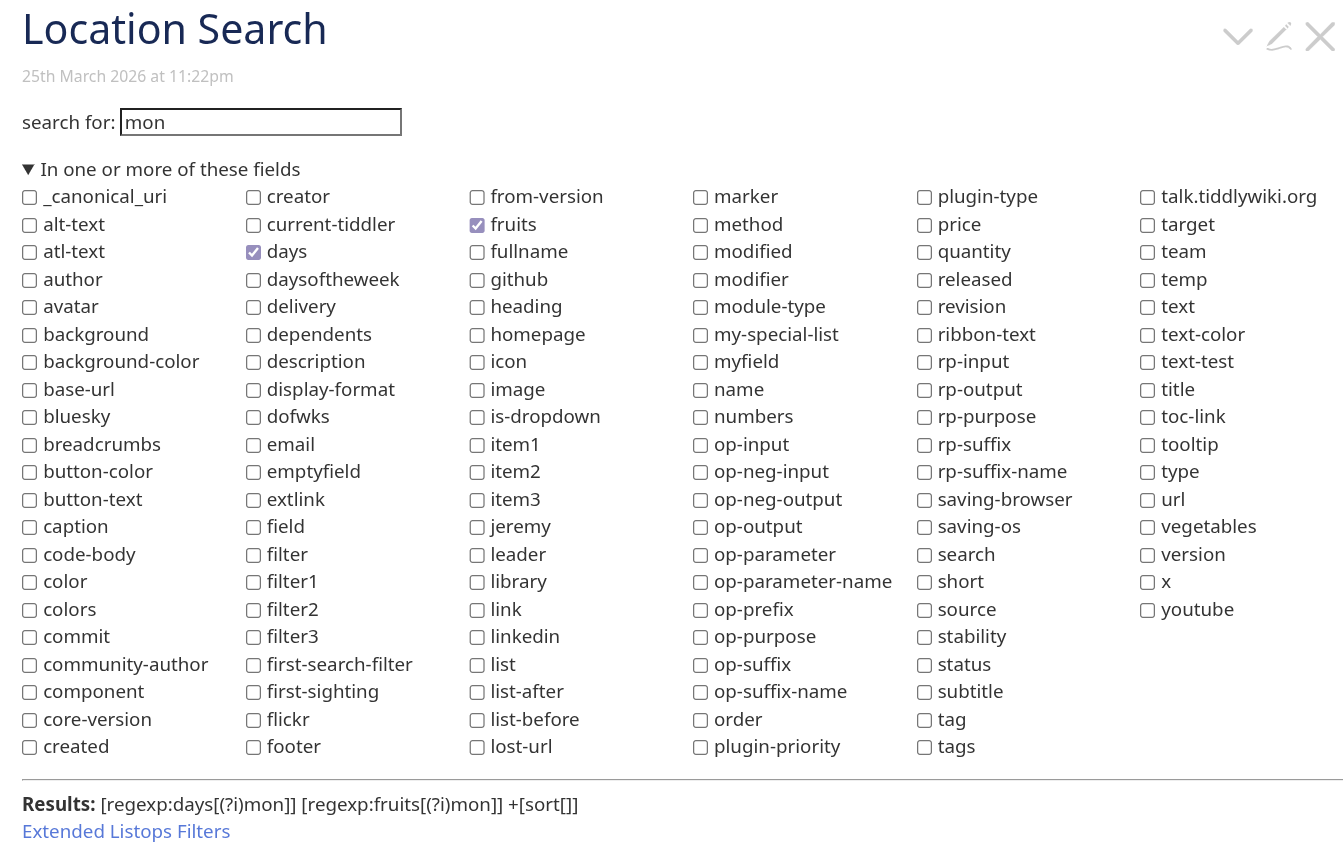
Task: Check the my-special-list checkbox
Action: point(701,335)
